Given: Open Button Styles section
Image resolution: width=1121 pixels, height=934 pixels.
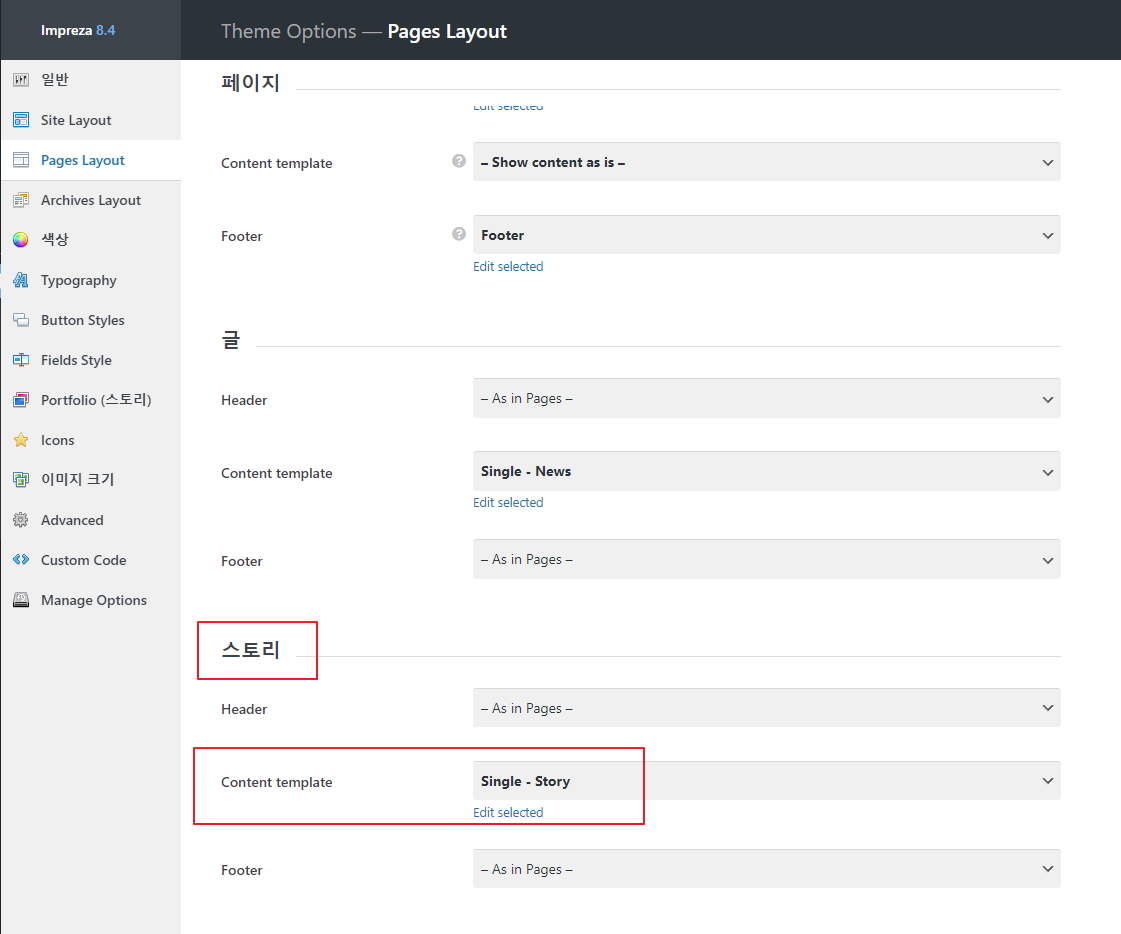Looking at the screenshot, I should [x=91, y=320].
